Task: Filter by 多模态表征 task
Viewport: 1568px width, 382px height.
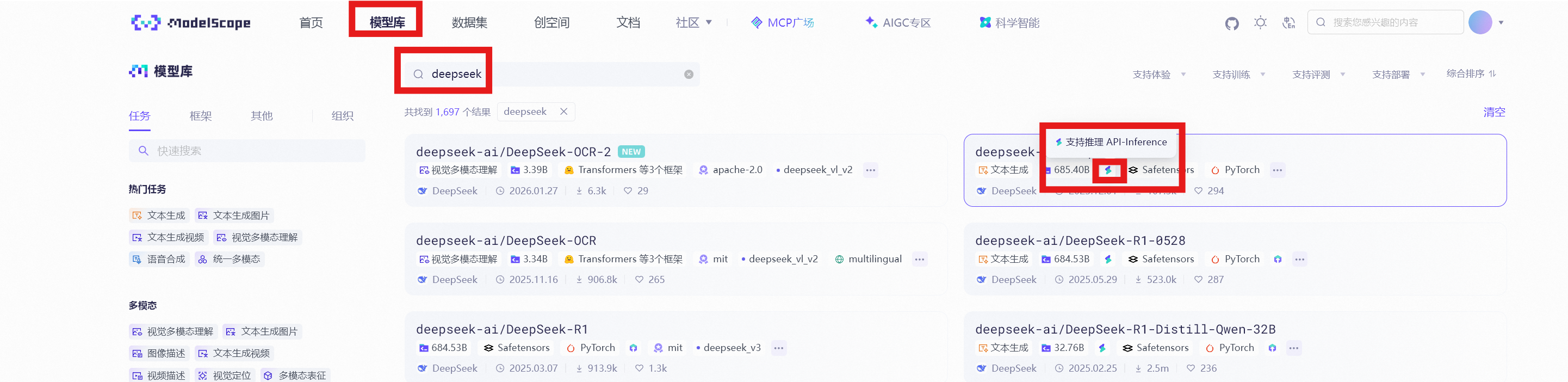Action: coord(295,376)
